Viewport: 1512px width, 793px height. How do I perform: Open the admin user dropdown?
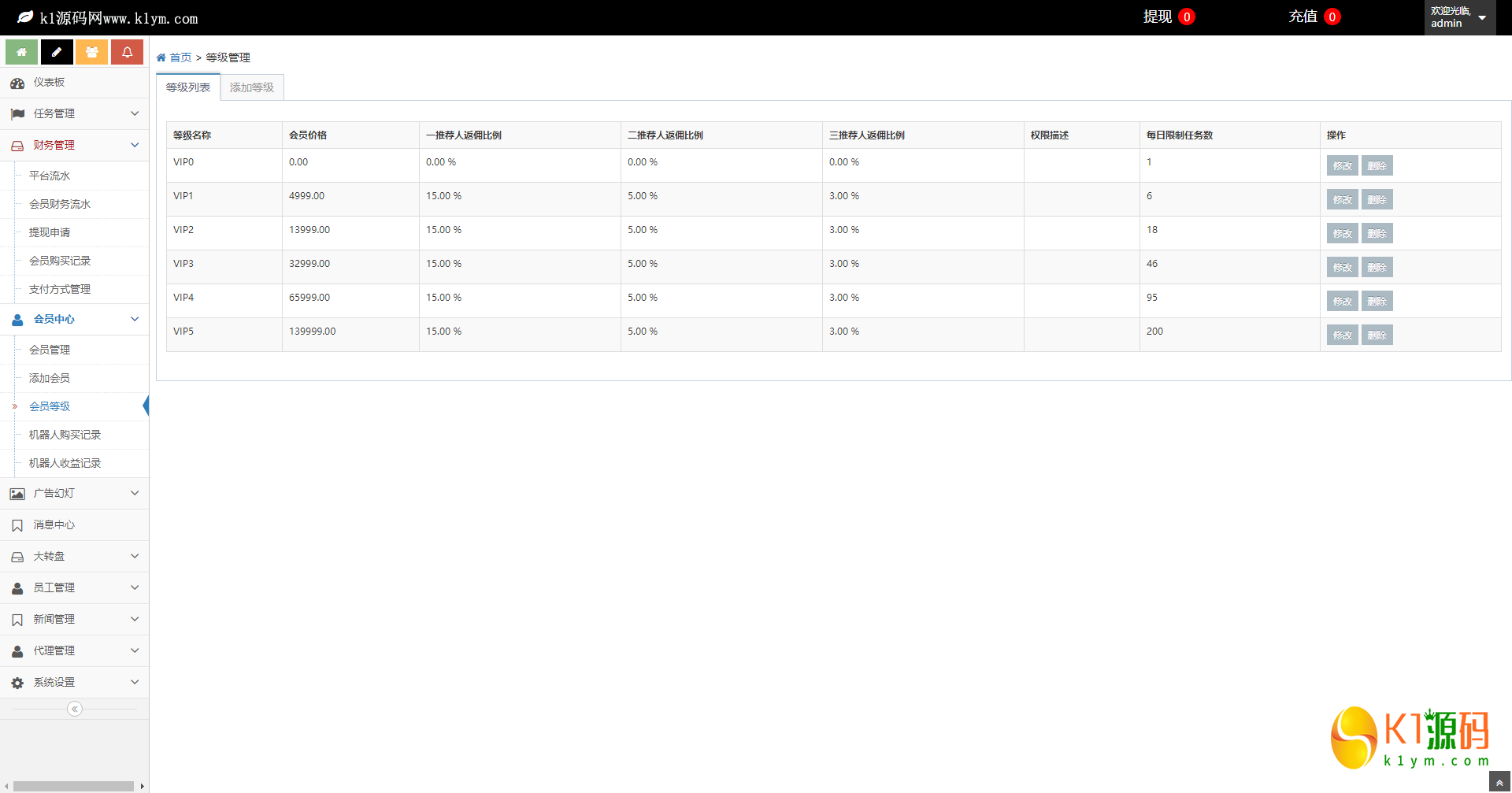tap(1459, 17)
